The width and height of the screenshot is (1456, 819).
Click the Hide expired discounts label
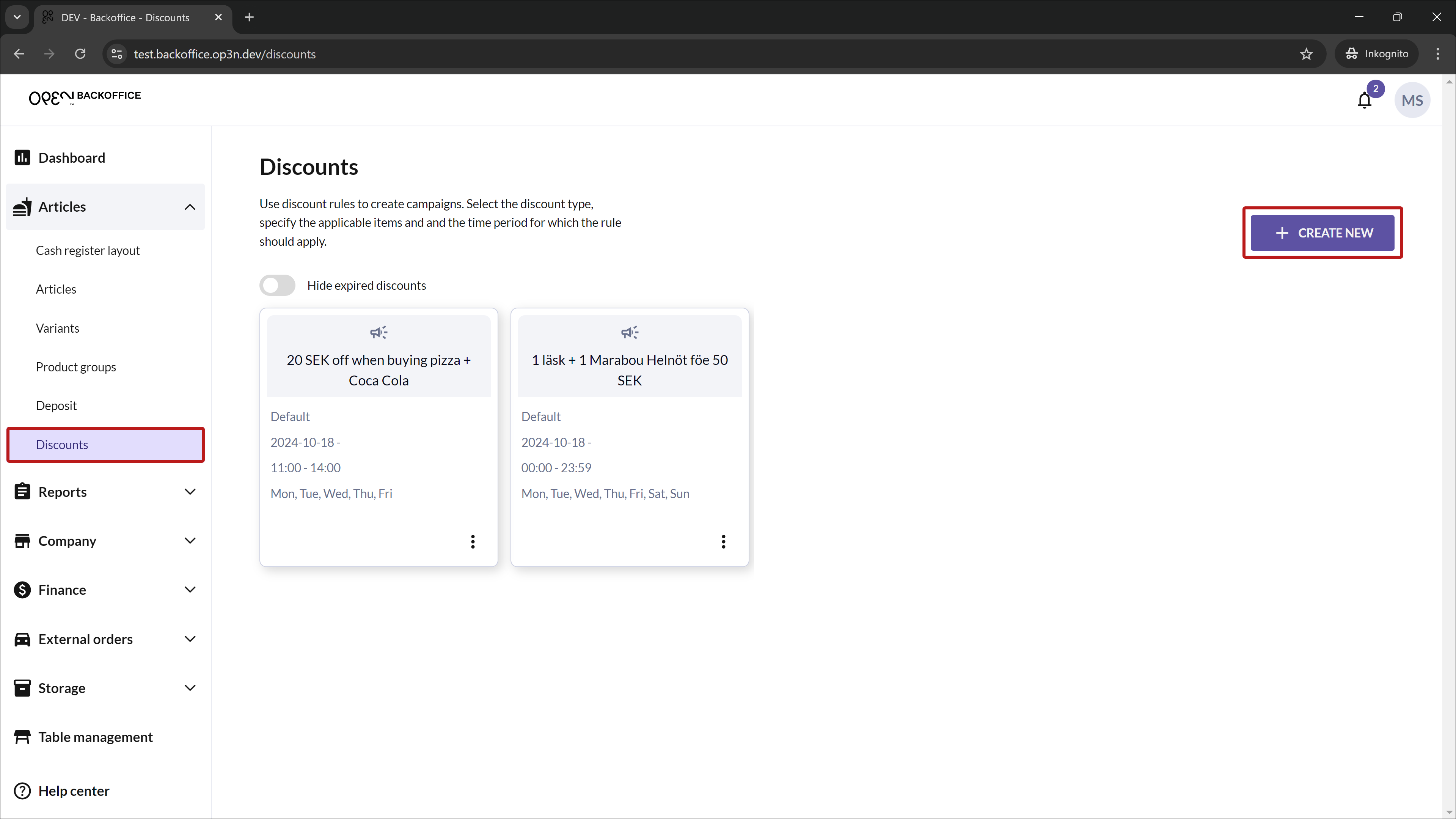pyautogui.click(x=366, y=285)
